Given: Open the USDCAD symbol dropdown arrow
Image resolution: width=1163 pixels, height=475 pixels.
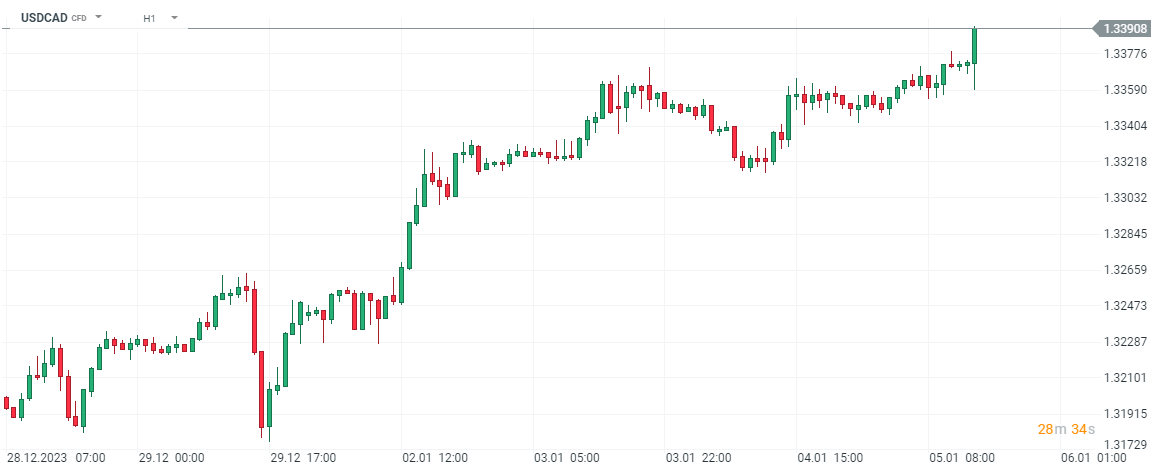Looking at the screenshot, I should point(99,18).
